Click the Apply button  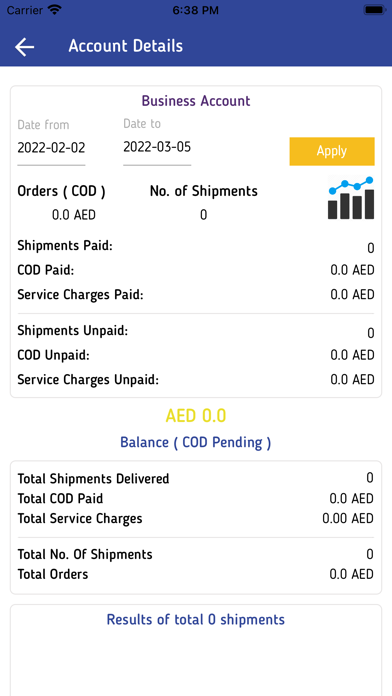pos(332,151)
